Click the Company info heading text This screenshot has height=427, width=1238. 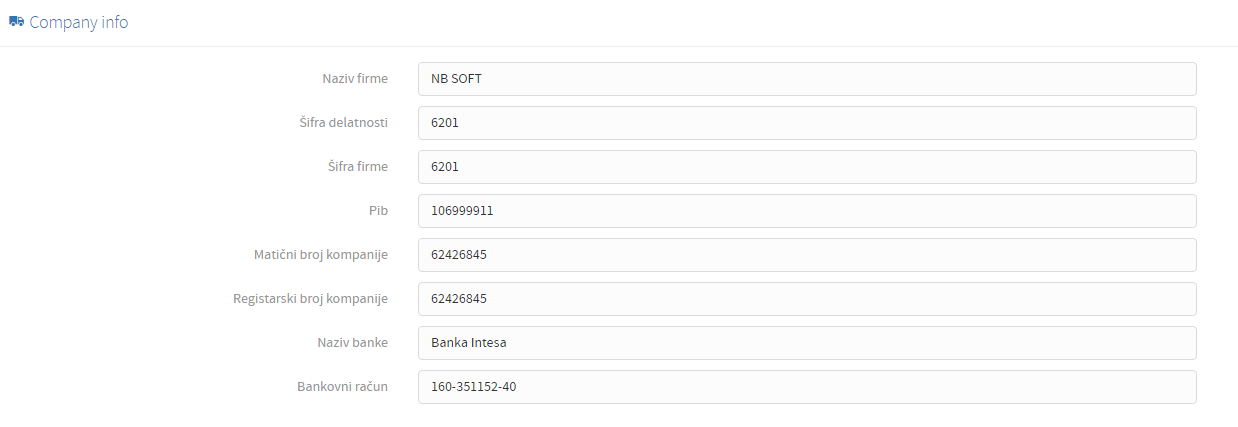click(x=79, y=22)
